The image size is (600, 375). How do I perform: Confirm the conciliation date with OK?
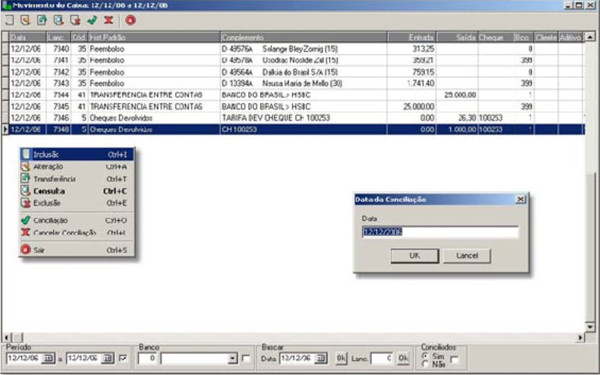(415, 256)
